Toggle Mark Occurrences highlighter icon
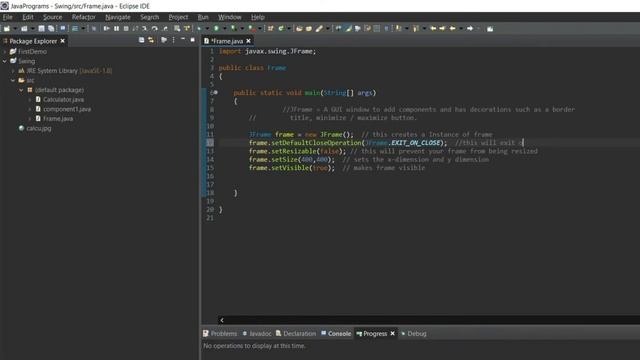 pos(348,29)
